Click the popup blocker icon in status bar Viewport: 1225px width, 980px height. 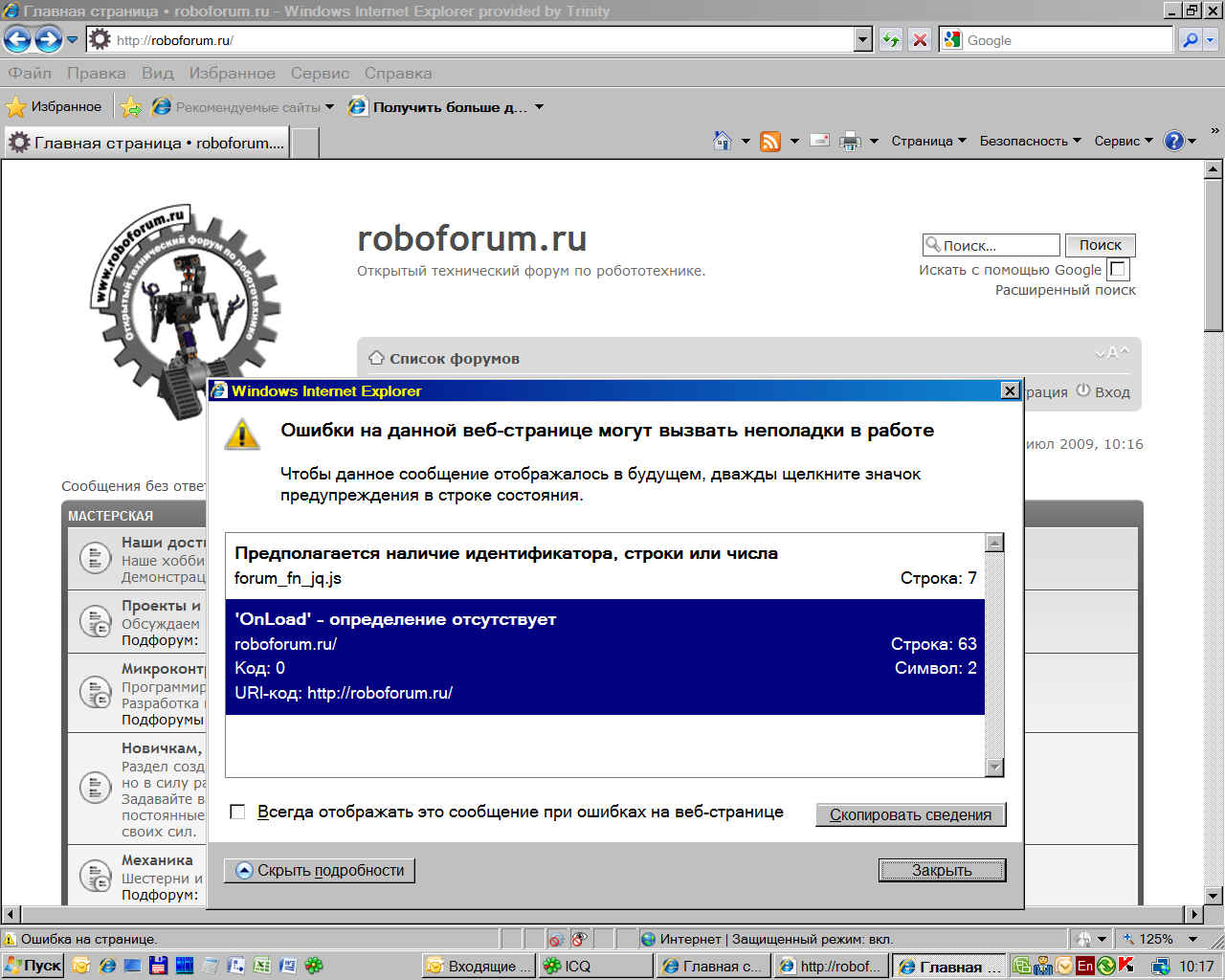click(x=556, y=940)
